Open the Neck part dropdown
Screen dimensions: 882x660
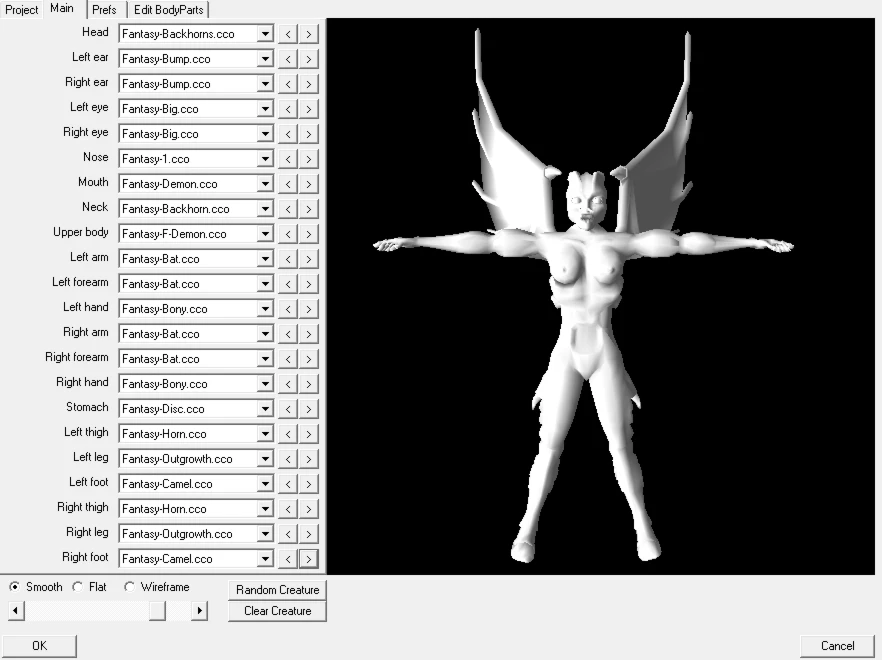(265, 209)
